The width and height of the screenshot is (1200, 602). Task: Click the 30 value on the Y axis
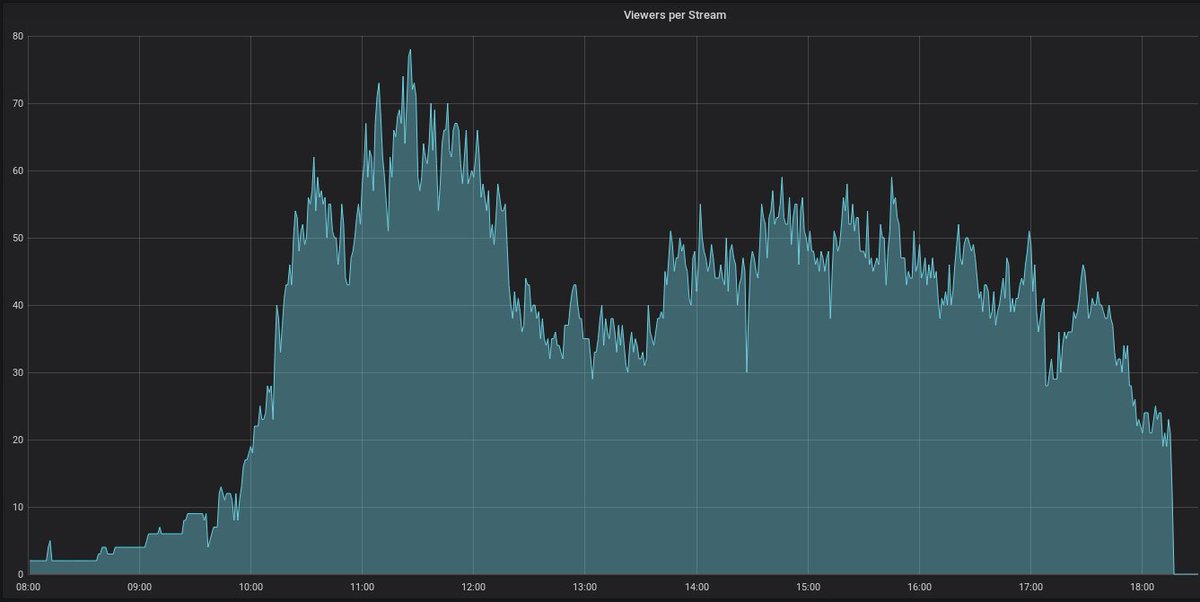(17, 372)
